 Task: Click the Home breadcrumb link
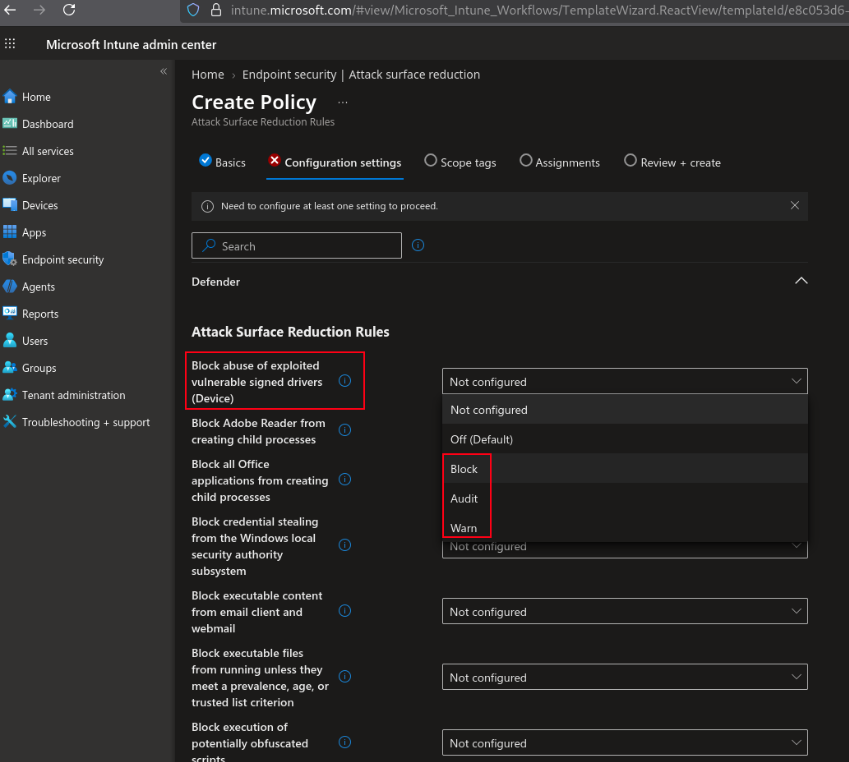(x=207, y=75)
